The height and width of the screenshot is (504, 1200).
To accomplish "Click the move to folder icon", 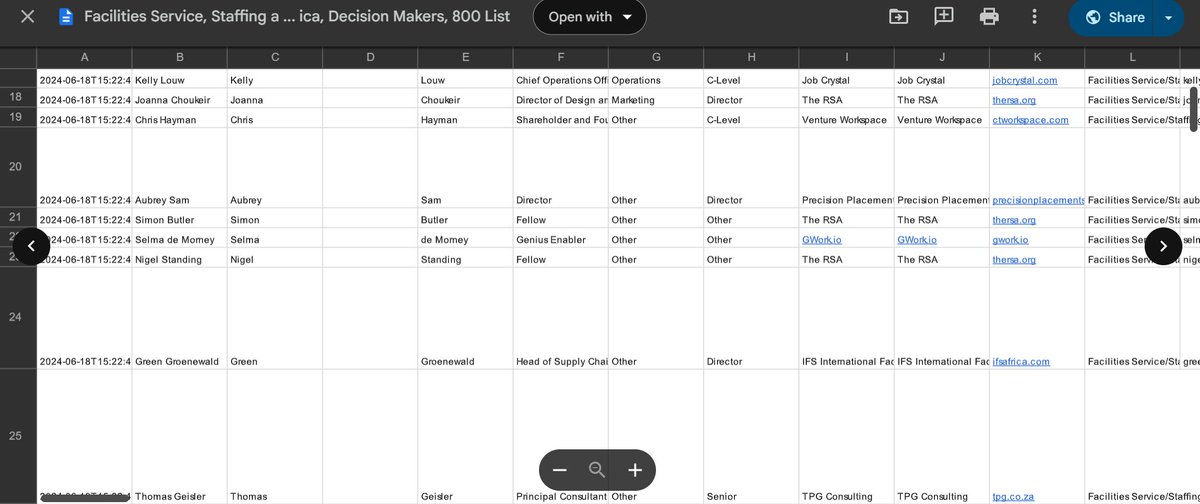I will click(x=898, y=17).
